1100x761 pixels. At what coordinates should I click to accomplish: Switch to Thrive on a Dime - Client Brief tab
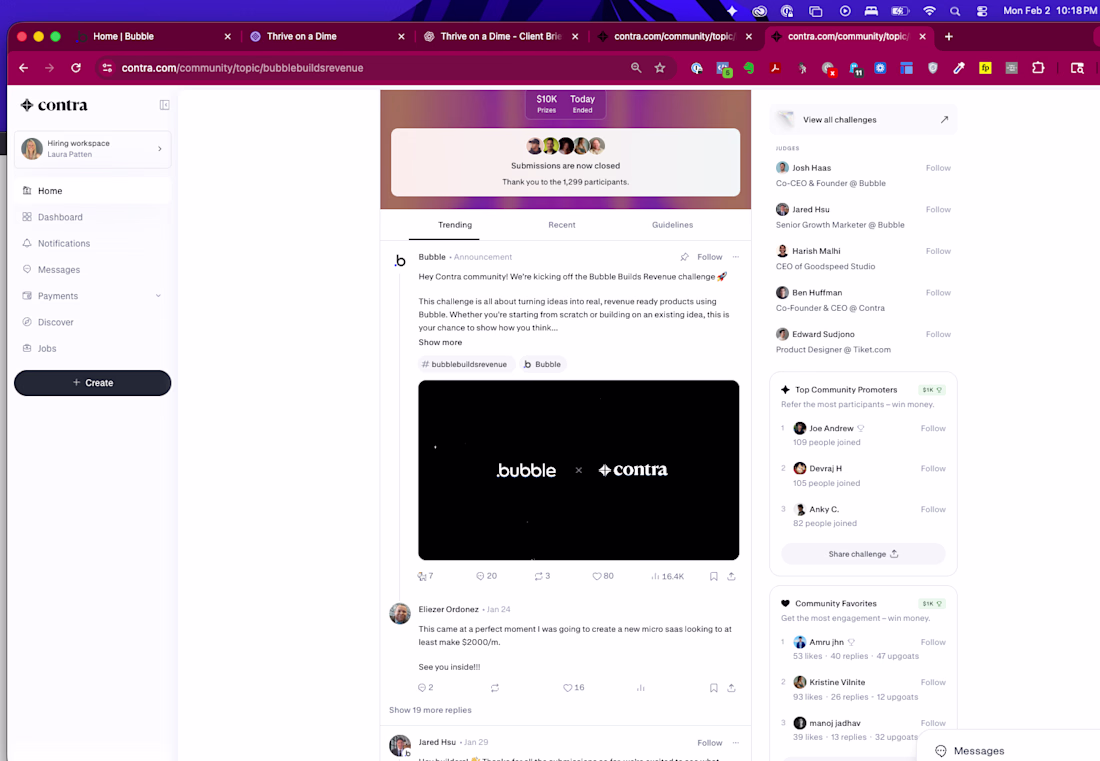(501, 36)
